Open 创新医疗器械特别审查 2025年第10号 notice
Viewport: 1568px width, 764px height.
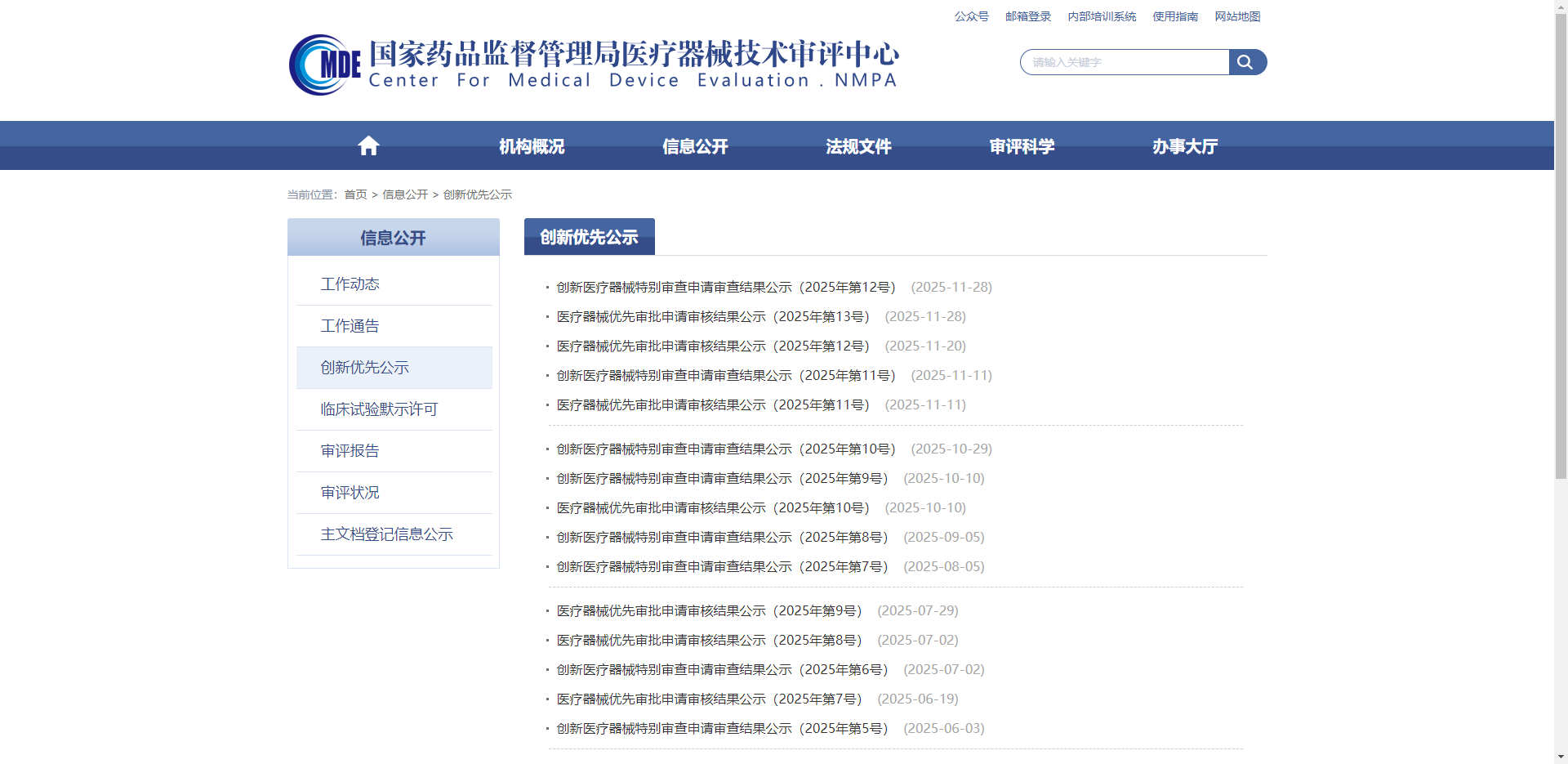tap(726, 449)
